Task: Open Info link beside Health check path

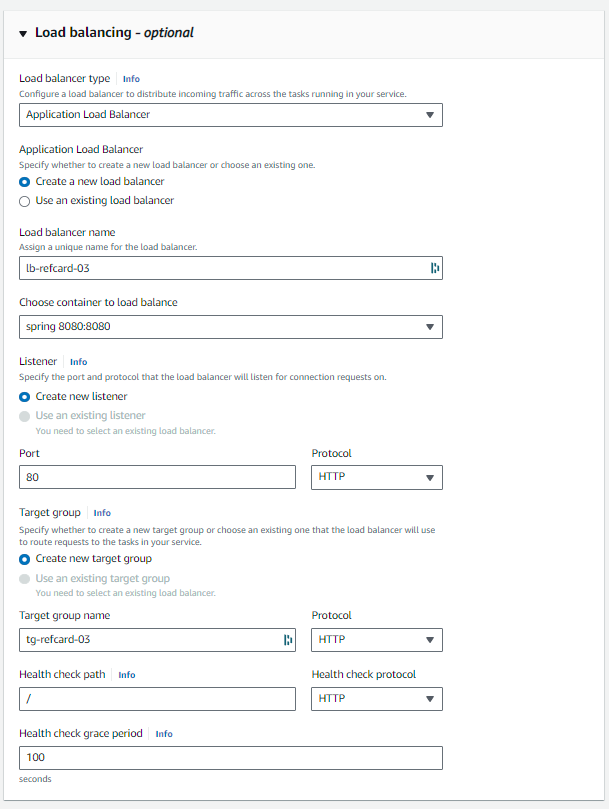Action: coord(126,675)
